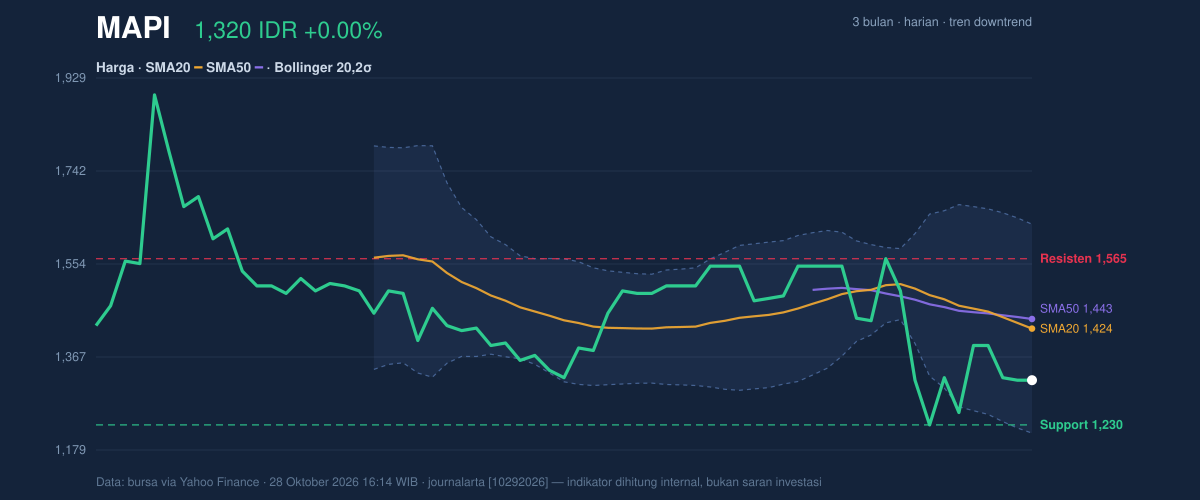This screenshot has height=500, width=1200.
Task: Click the Bollinger 20,2σ legend entry
Action: pos(324,68)
